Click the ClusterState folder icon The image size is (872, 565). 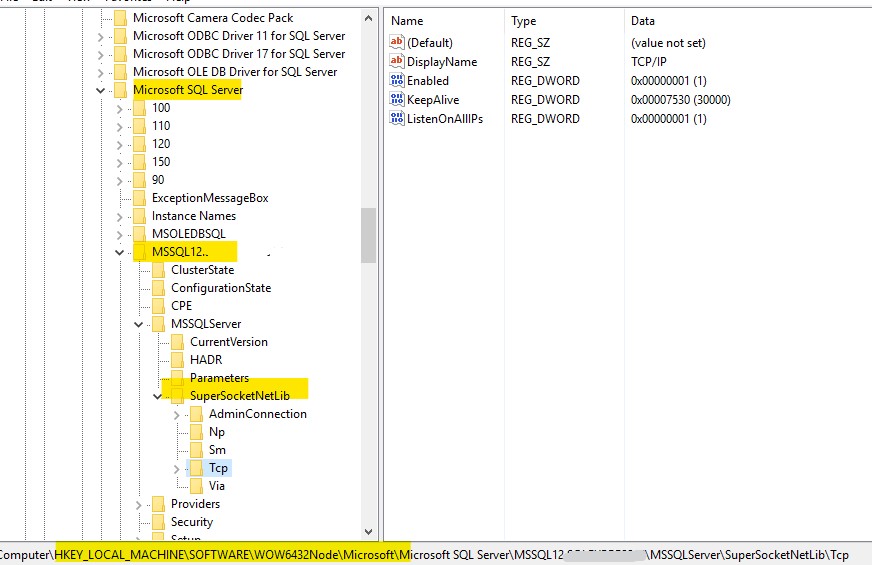[158, 270]
